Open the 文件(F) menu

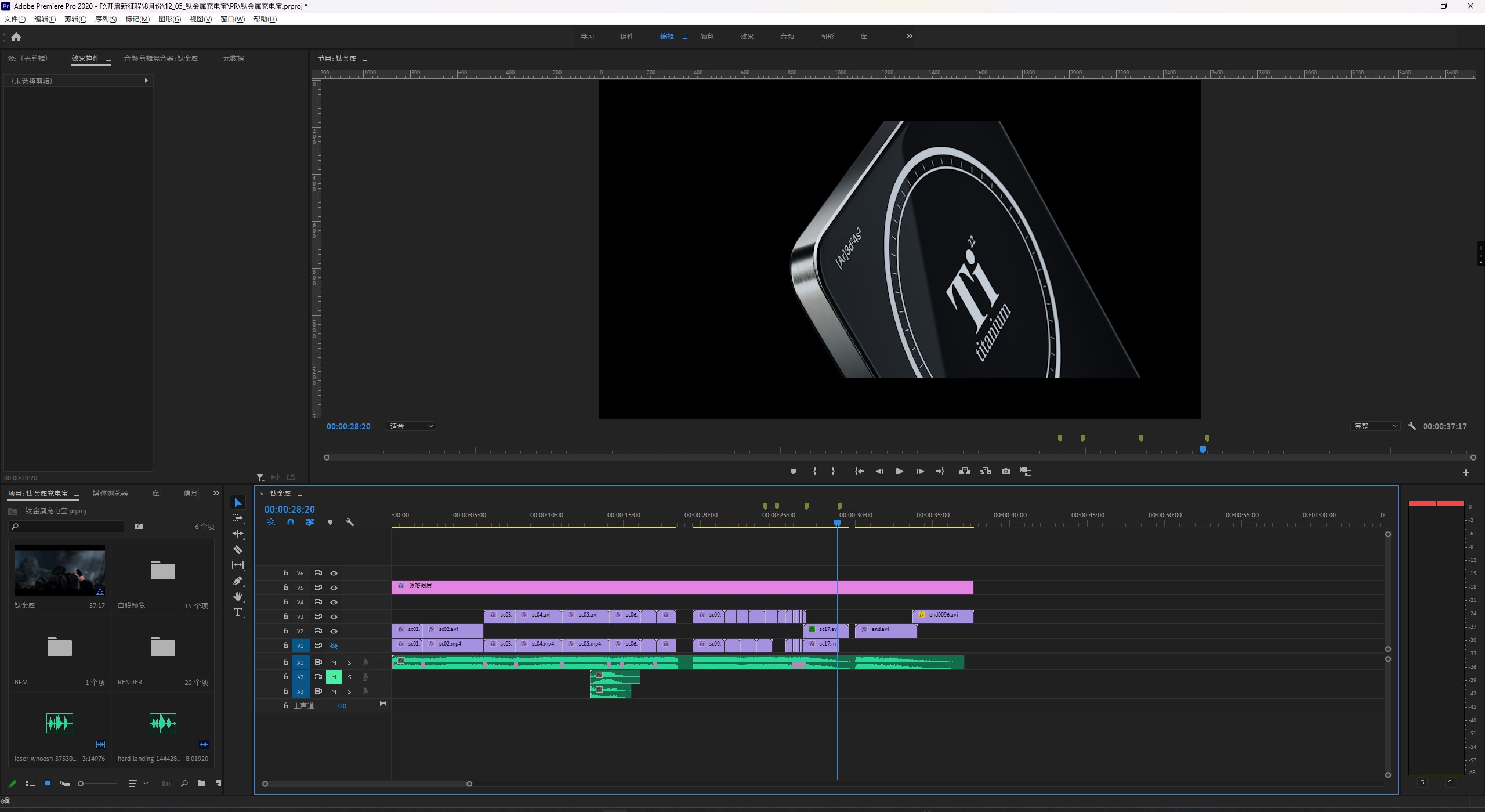tap(15, 19)
